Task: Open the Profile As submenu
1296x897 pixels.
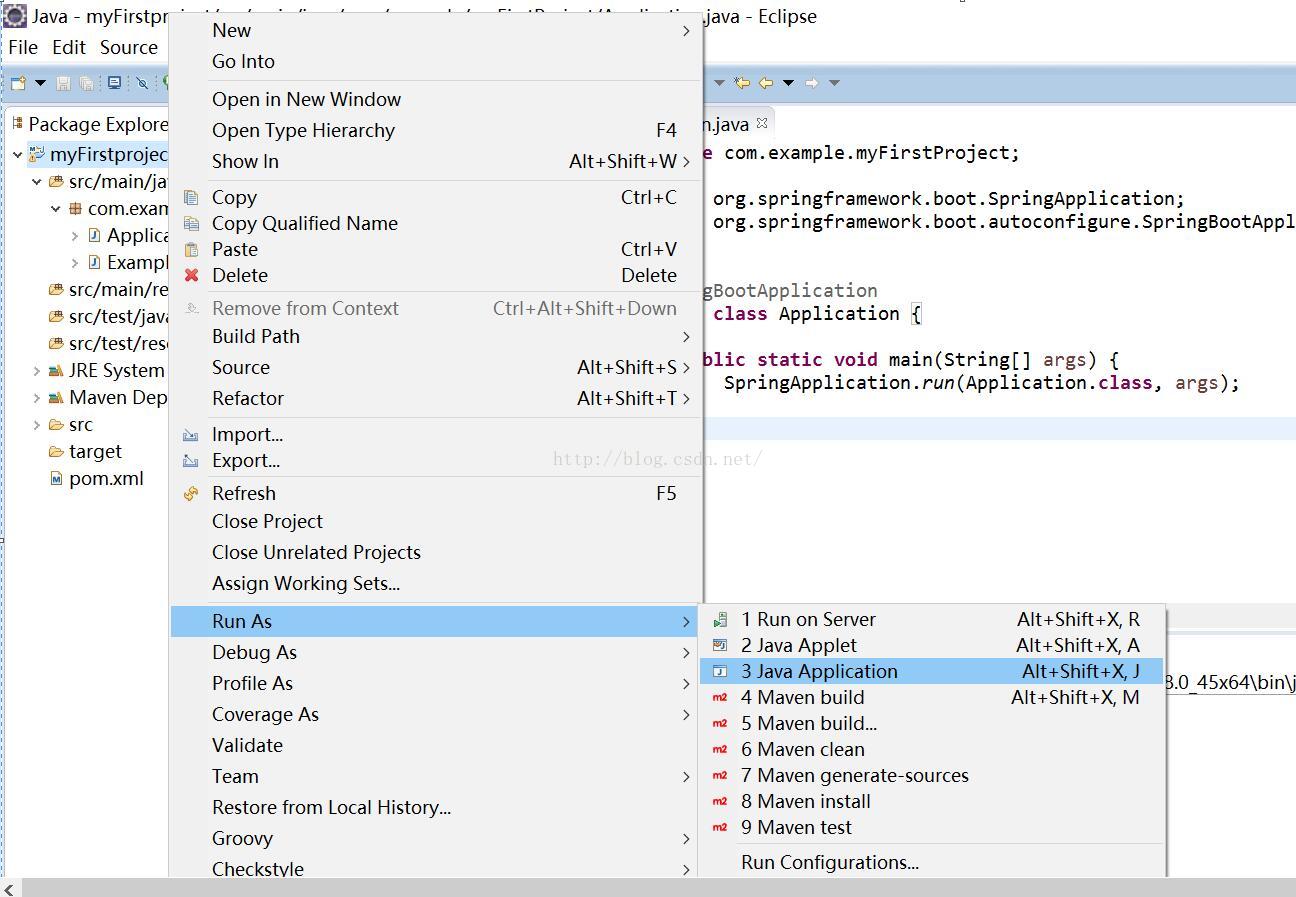Action: [436, 683]
